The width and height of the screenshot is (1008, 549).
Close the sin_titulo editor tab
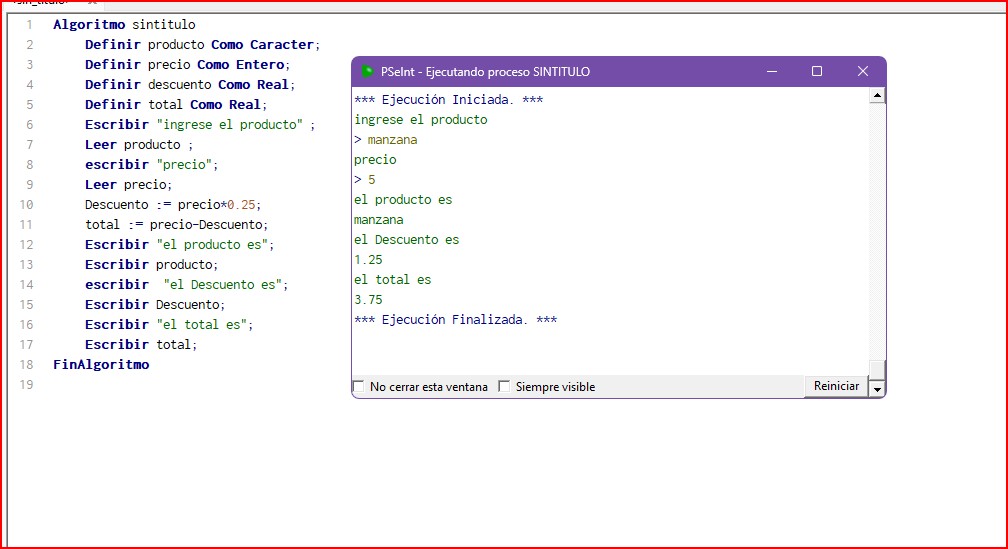[x=91, y=3]
